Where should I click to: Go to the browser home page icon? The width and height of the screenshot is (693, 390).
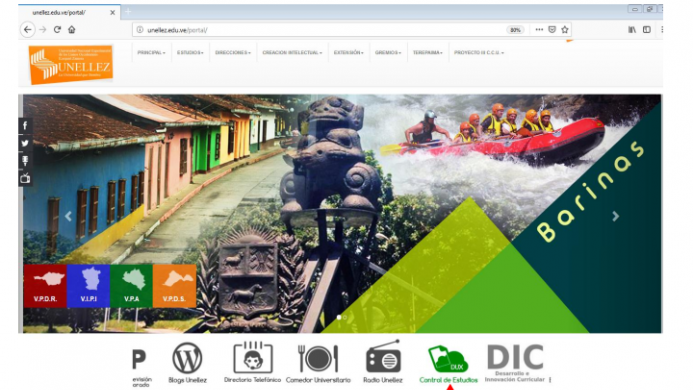[x=72, y=30]
